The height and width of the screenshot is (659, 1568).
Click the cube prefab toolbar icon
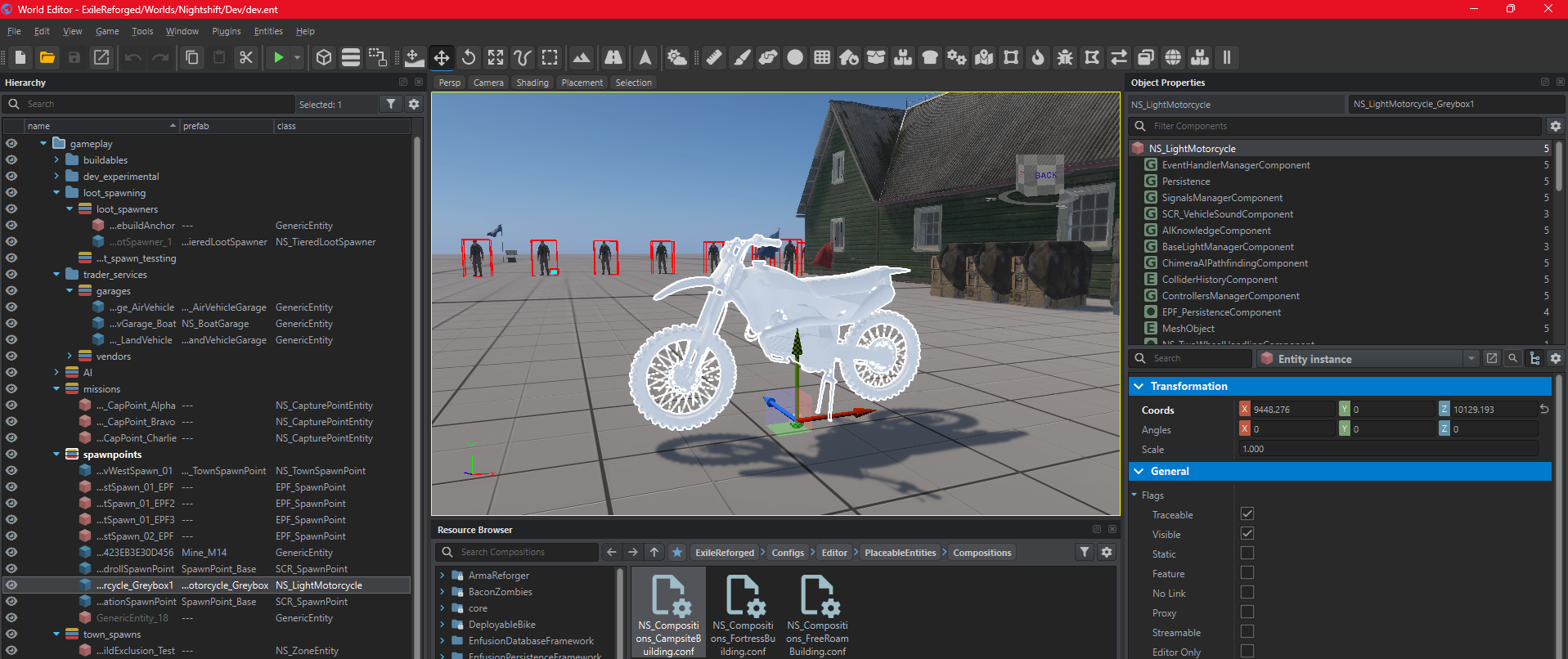point(324,57)
